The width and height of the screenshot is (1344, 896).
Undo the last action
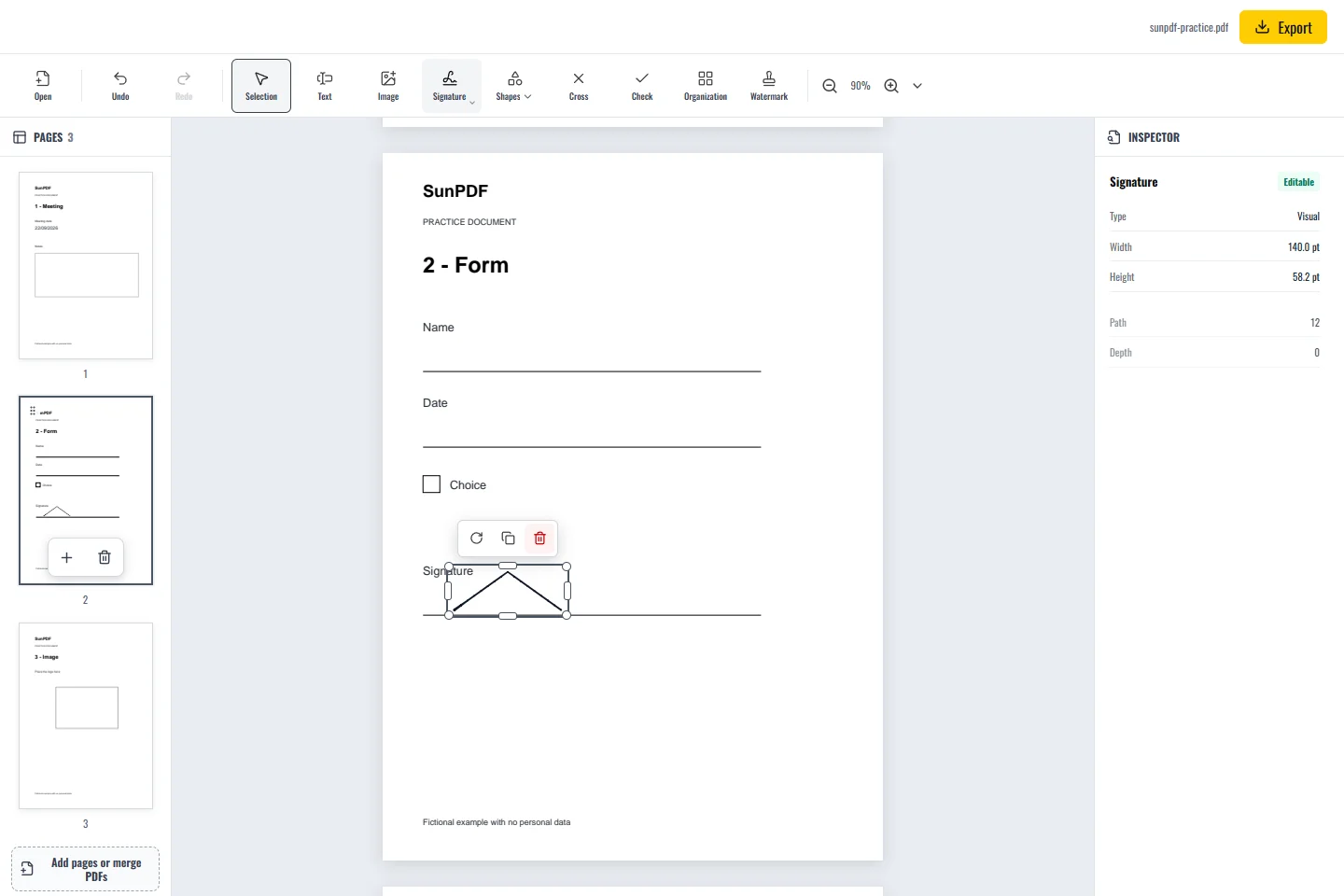click(x=120, y=86)
